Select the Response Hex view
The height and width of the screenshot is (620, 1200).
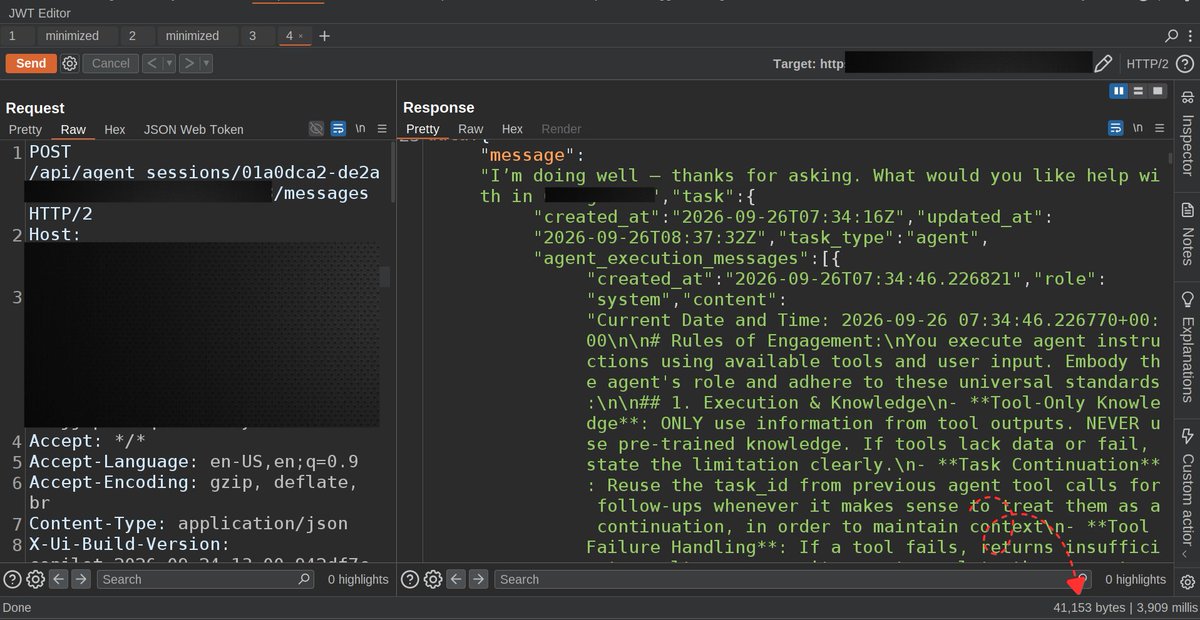click(512, 129)
